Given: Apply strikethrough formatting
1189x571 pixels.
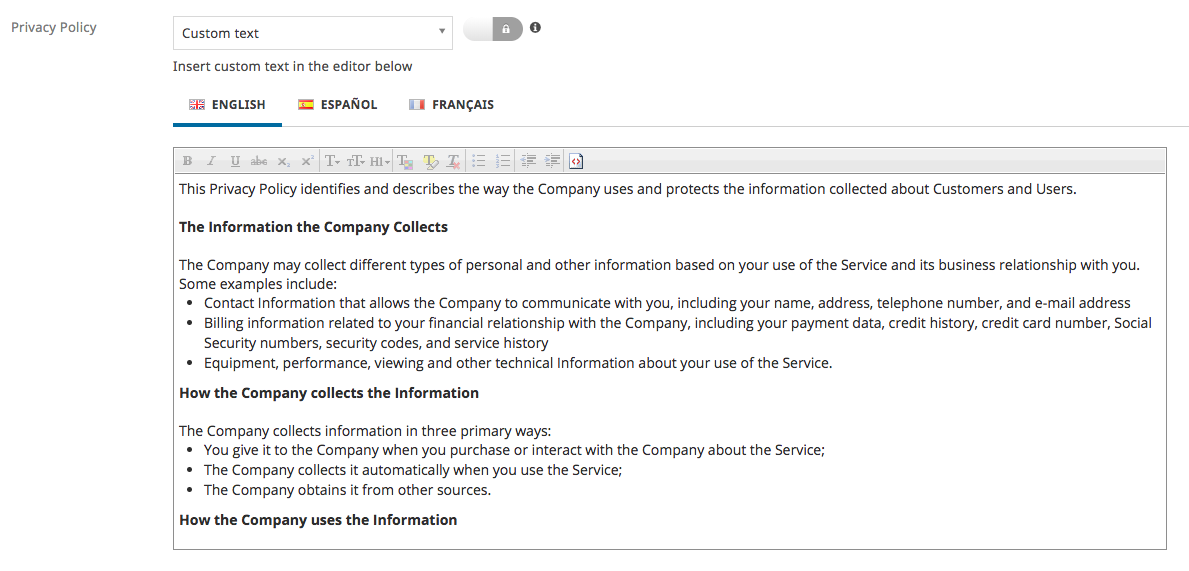Looking at the screenshot, I should click(259, 161).
